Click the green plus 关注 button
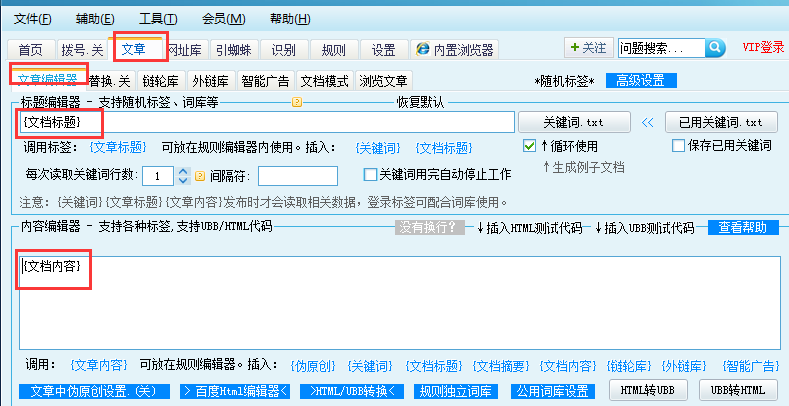789x406 pixels. point(587,47)
